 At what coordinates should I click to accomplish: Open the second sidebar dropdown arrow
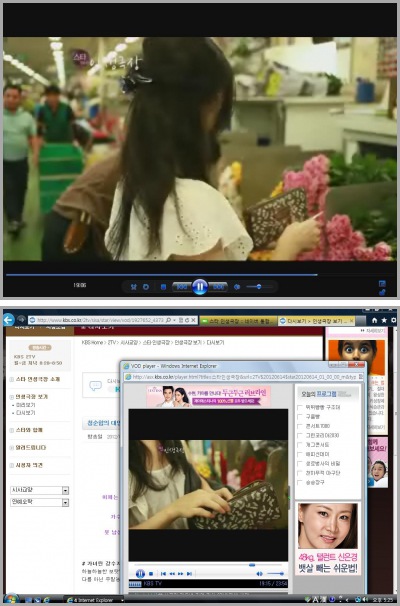point(65,502)
